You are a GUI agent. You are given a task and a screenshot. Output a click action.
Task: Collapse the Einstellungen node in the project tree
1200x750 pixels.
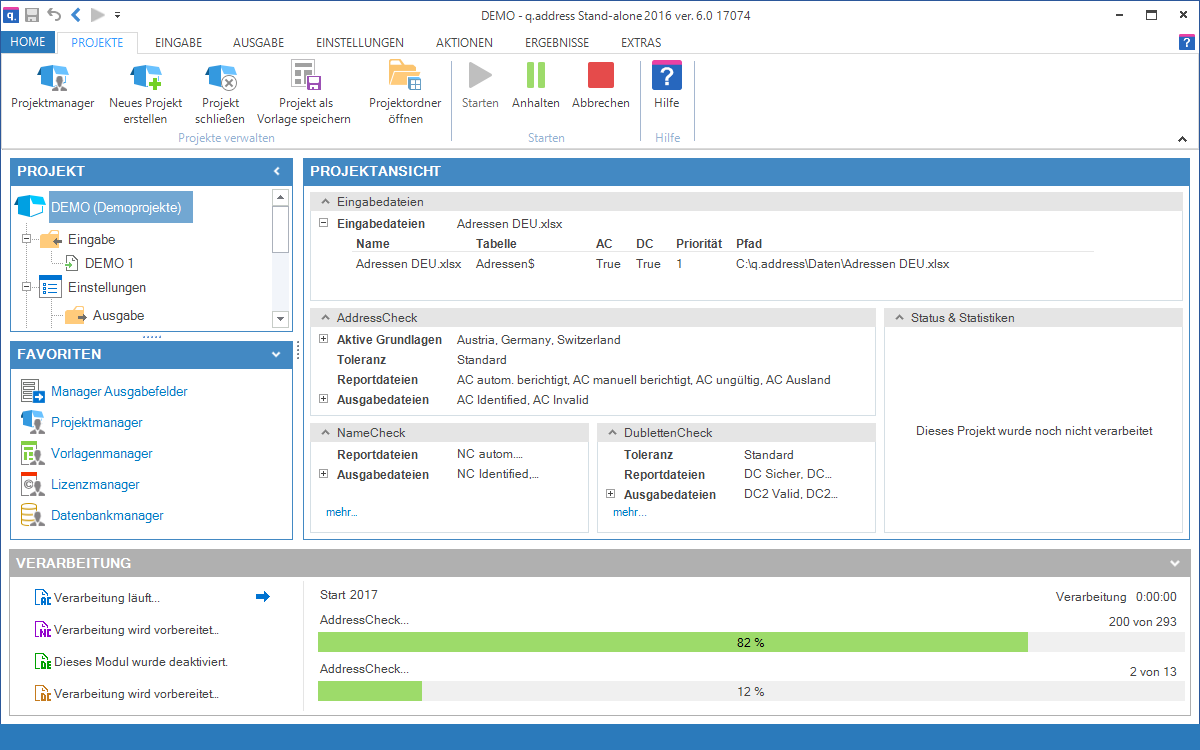click(x=26, y=288)
